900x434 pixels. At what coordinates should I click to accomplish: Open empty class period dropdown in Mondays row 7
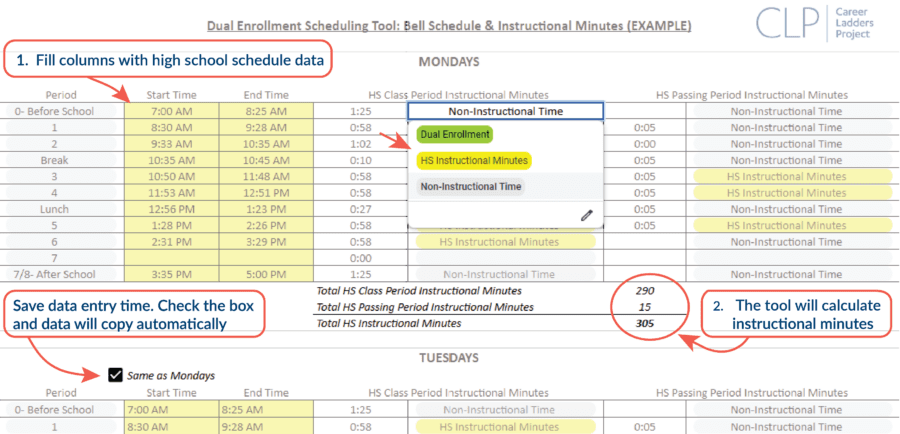(x=506, y=258)
